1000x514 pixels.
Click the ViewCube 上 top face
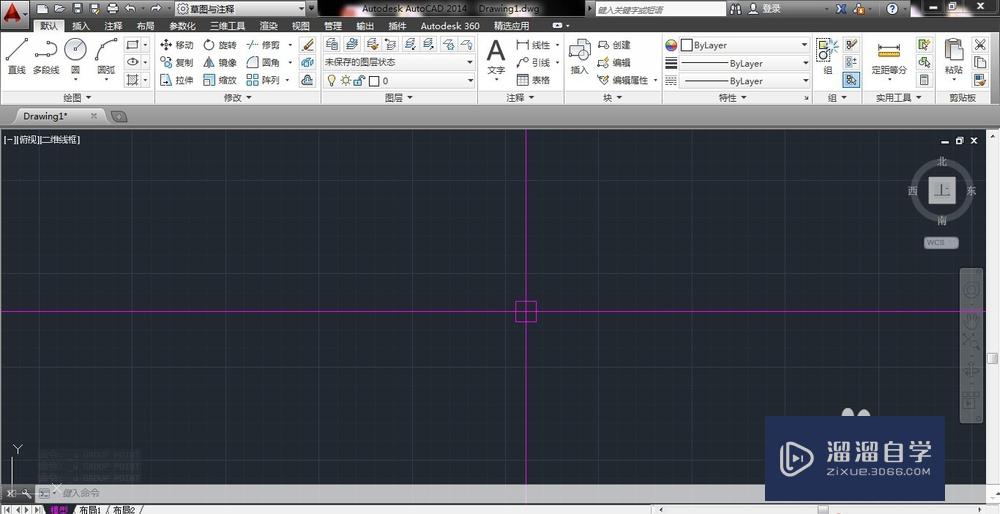(942, 190)
